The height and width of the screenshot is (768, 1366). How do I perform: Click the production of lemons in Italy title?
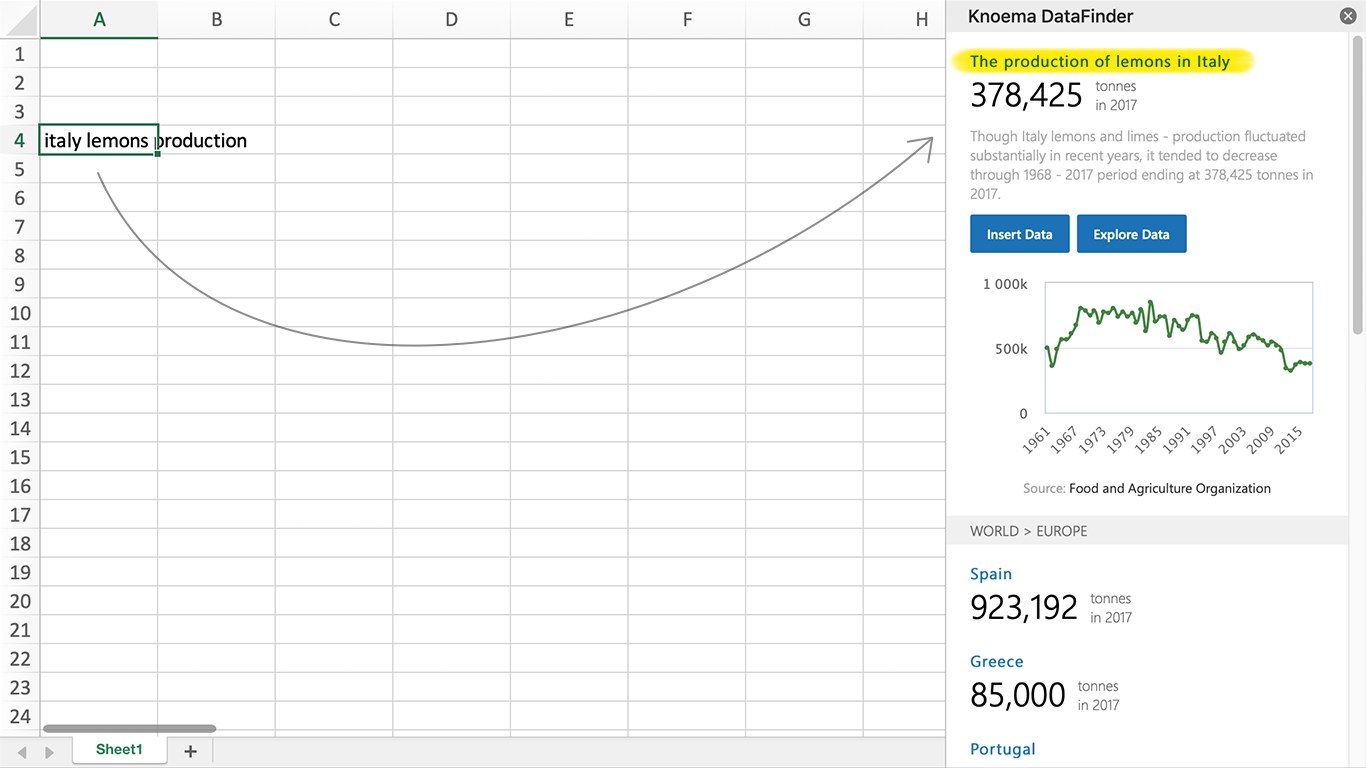point(1100,62)
